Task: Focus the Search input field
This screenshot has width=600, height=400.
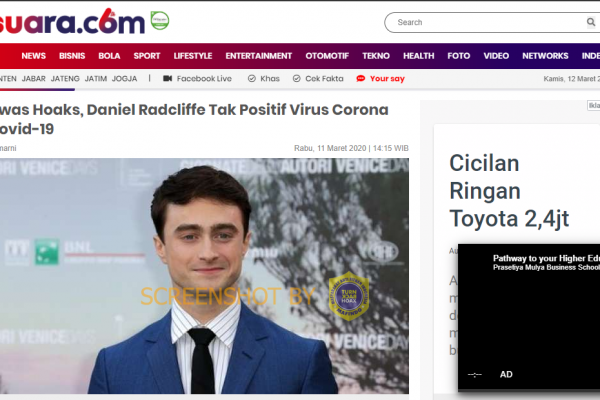Action: (490, 22)
